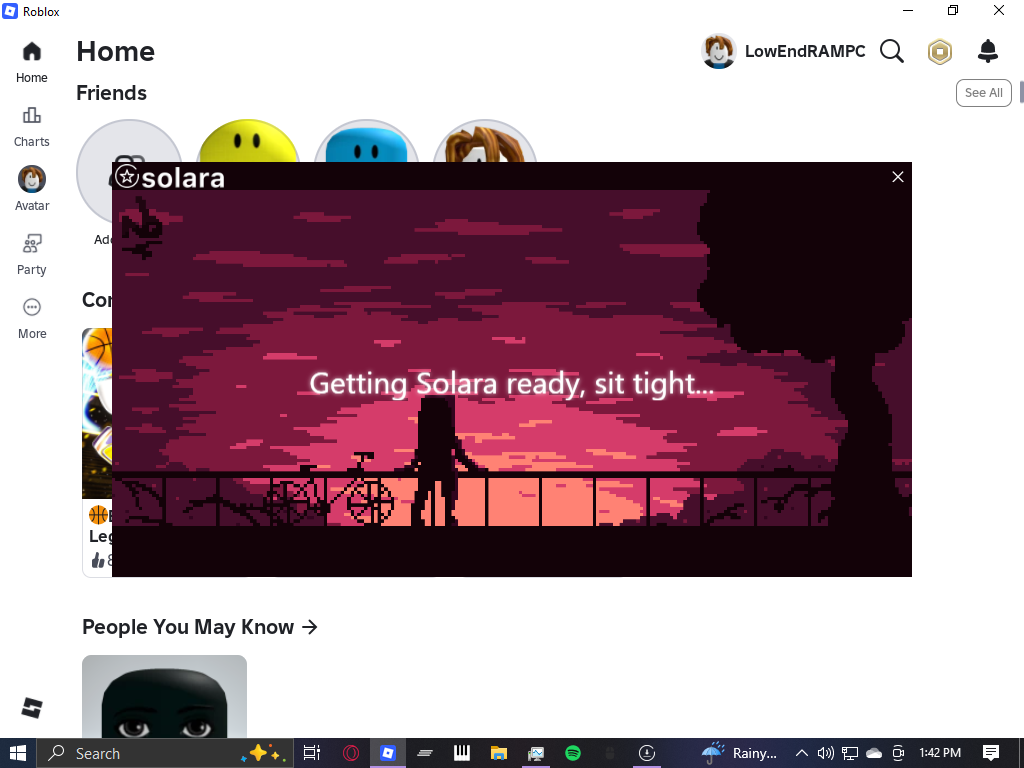The width and height of the screenshot is (1024, 768).
Task: Select the yellow smiley friend avatar
Action: (x=248, y=141)
